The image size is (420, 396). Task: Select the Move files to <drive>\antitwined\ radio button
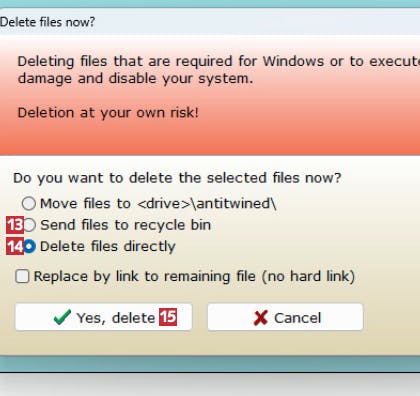click(x=29, y=203)
